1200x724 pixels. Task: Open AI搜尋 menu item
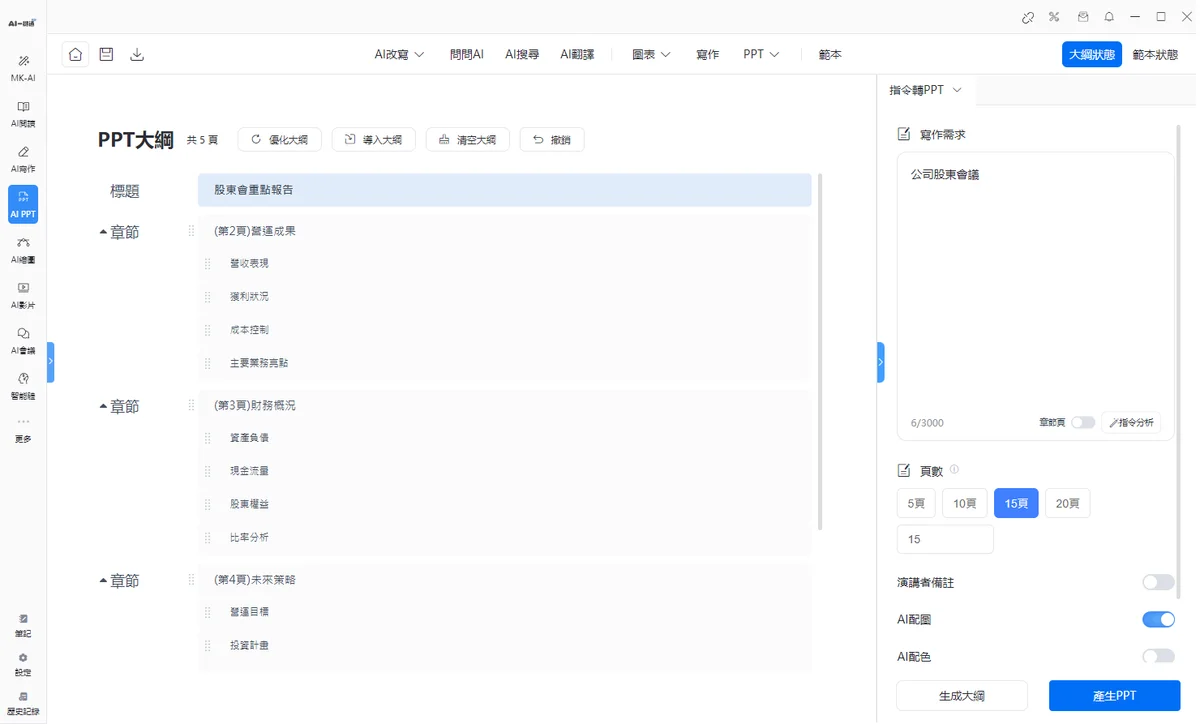coord(522,54)
